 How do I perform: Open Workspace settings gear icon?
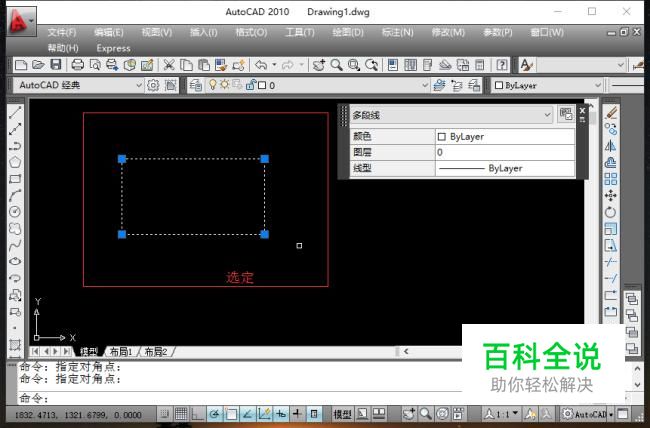click(153, 85)
